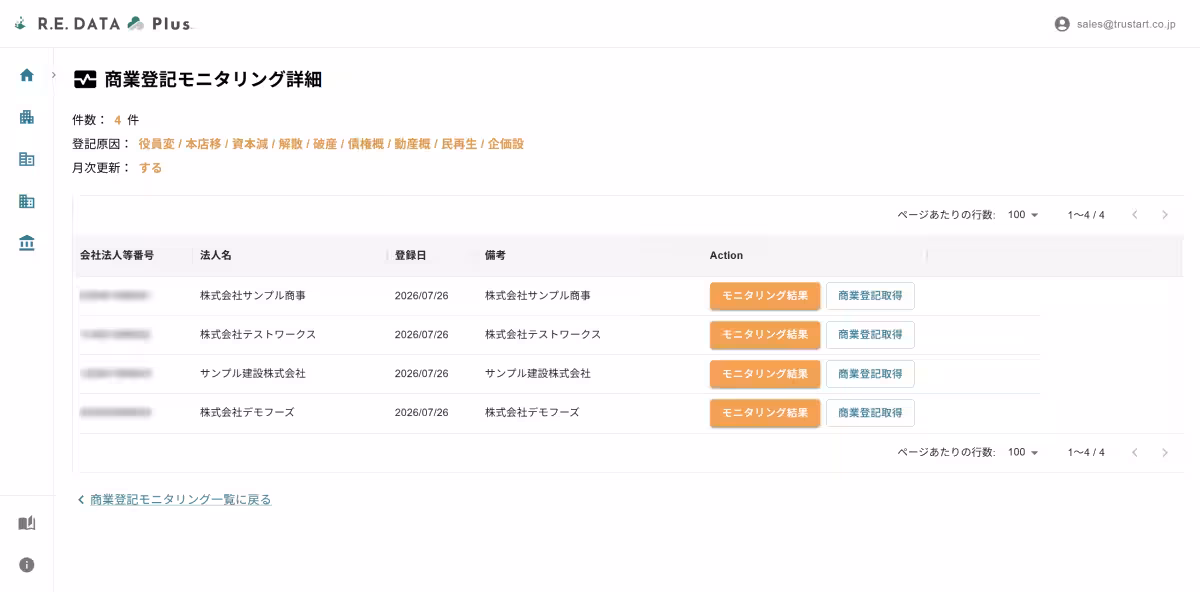The image size is (1200, 592).
Task: Open the second building icon in sidebar
Action: tap(27, 159)
